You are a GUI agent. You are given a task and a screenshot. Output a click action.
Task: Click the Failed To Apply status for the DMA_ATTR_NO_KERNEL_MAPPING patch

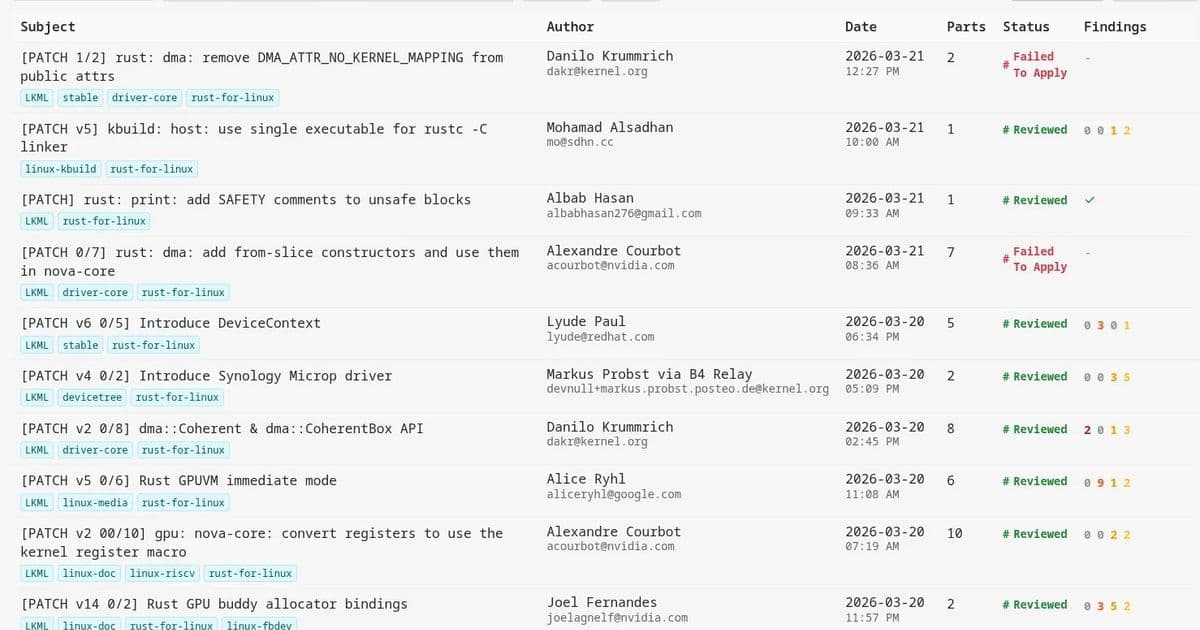click(x=1039, y=65)
